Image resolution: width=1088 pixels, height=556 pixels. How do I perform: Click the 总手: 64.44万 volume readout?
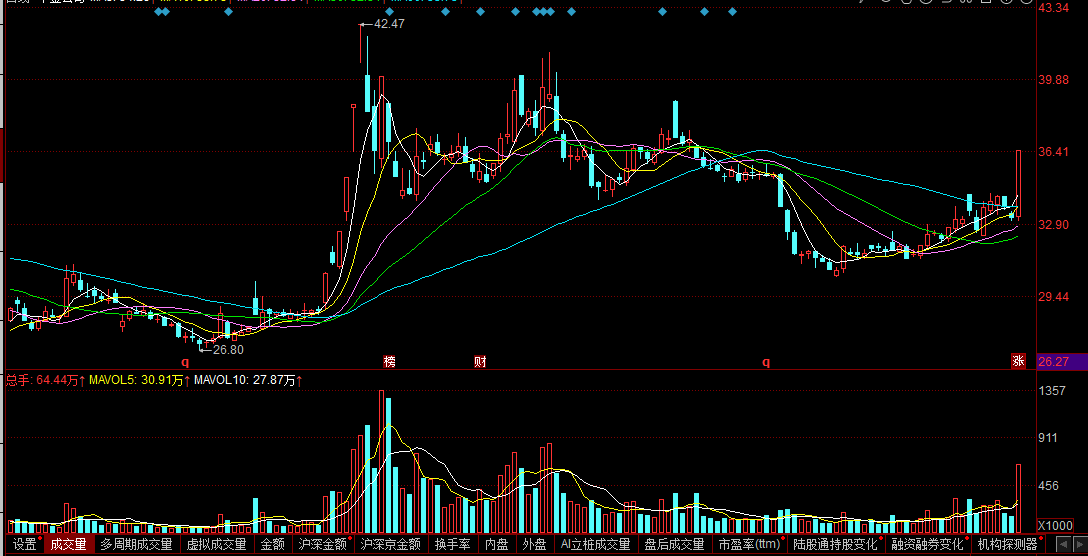click(x=46, y=380)
